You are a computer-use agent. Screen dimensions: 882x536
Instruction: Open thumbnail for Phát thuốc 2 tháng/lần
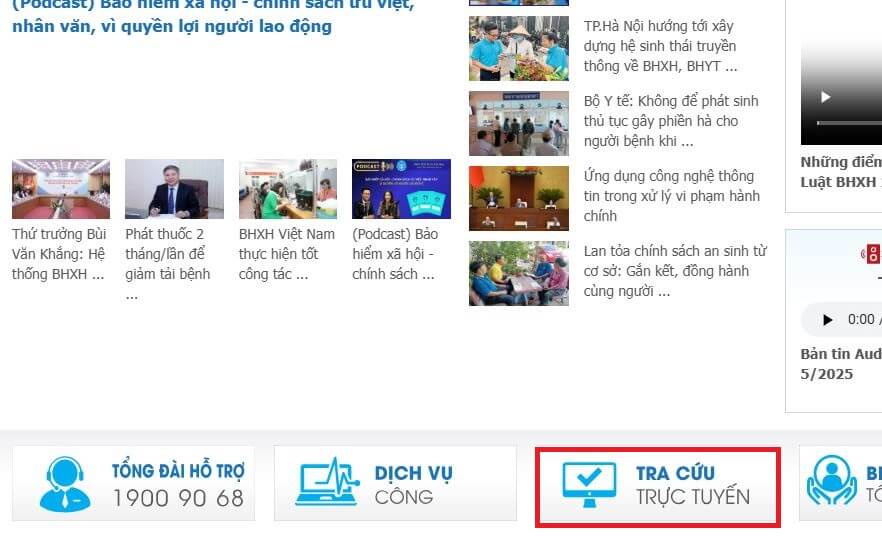coord(174,189)
